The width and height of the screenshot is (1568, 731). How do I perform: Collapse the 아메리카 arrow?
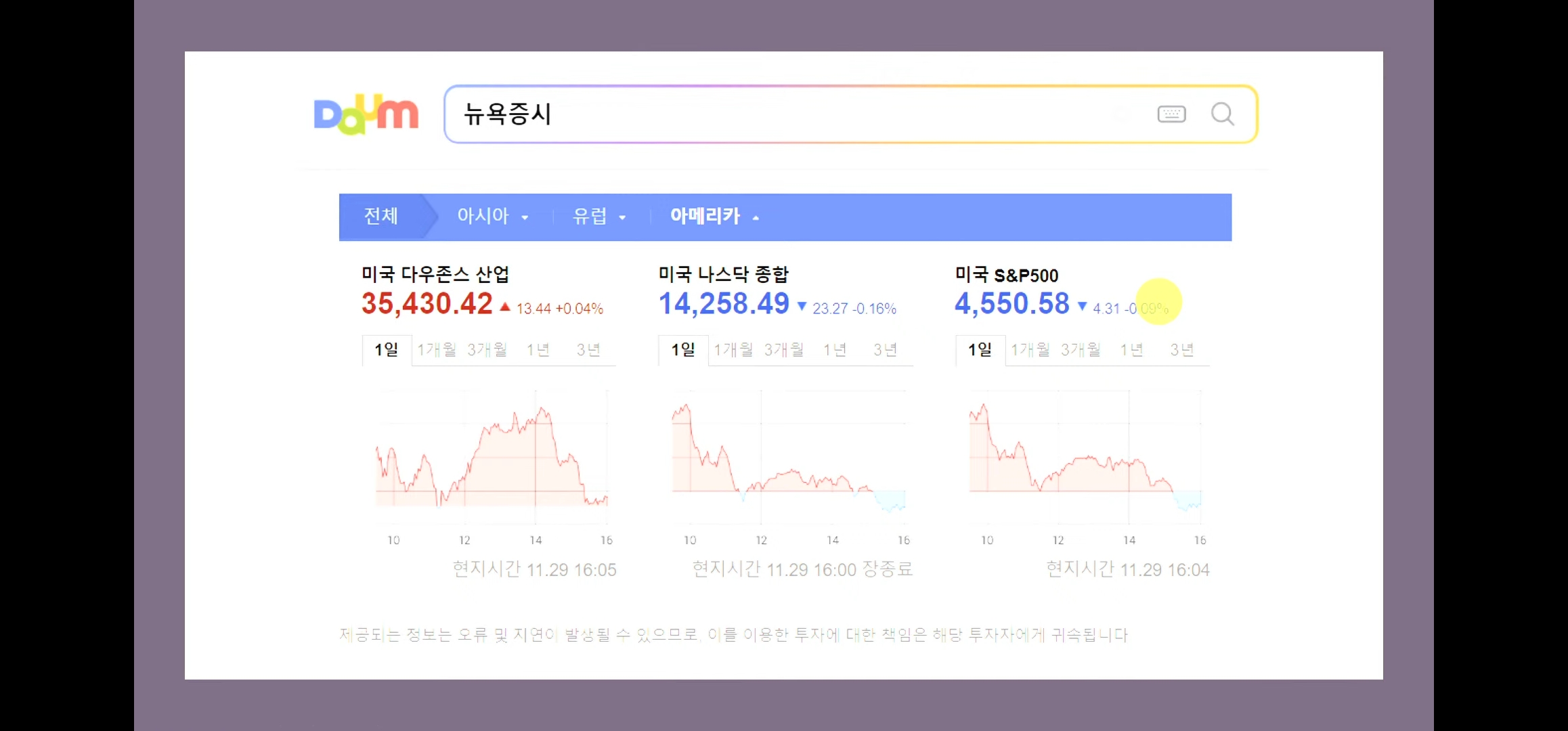[x=756, y=218]
